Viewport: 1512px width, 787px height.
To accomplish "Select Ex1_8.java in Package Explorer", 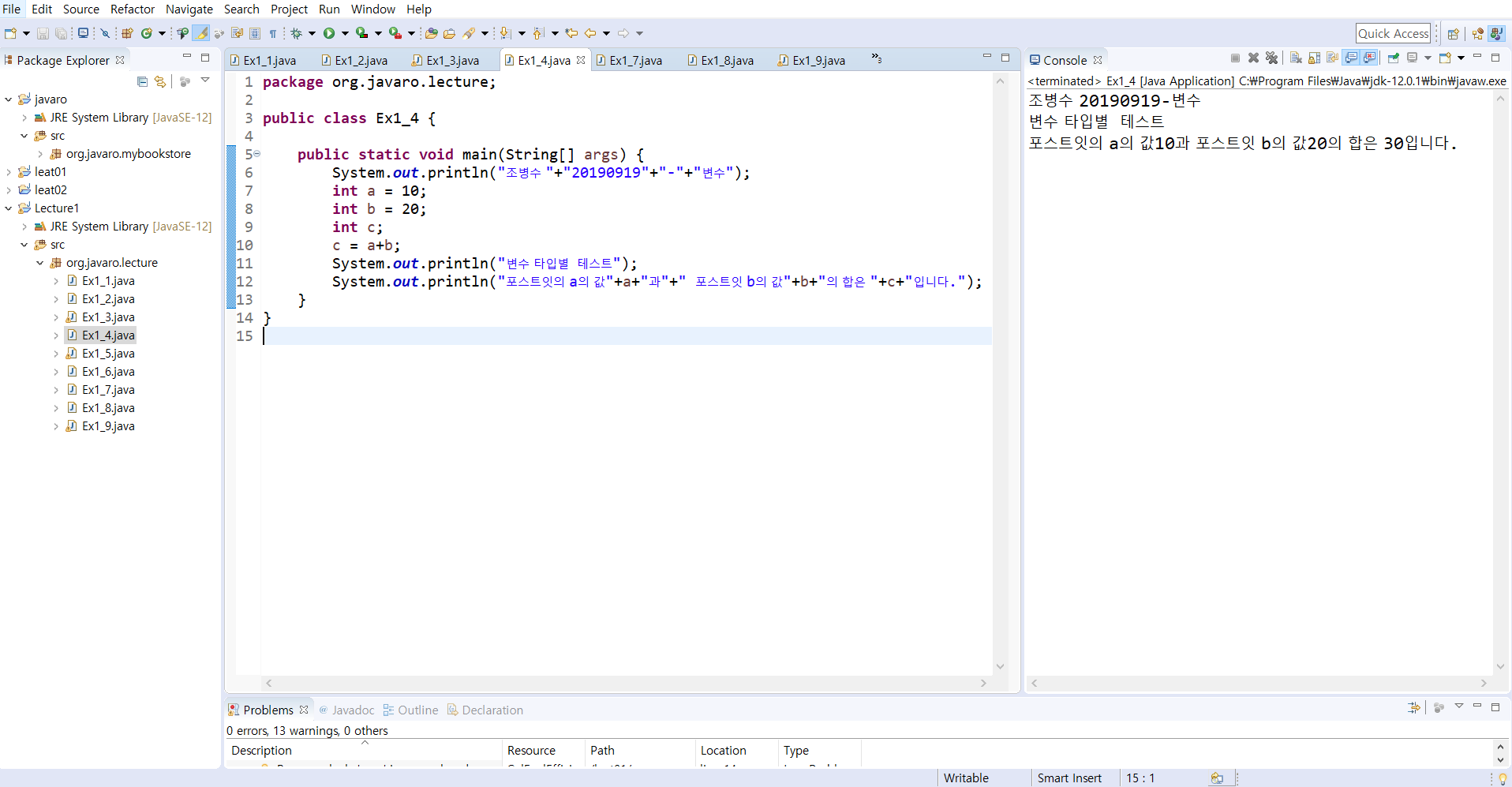I will click(108, 408).
